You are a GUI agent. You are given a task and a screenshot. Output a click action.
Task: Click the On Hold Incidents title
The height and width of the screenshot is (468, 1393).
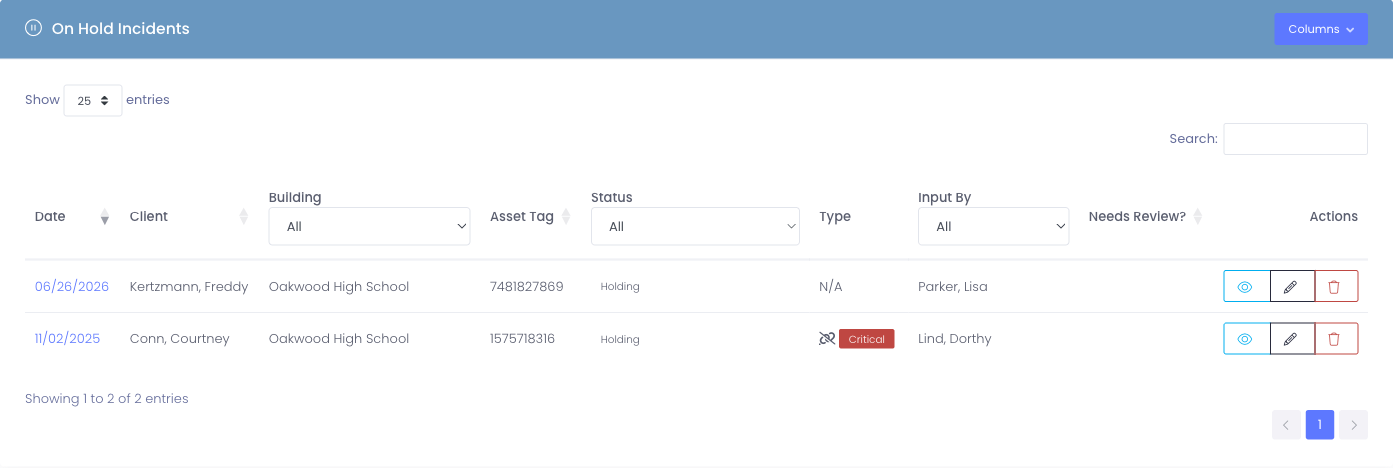coord(121,29)
